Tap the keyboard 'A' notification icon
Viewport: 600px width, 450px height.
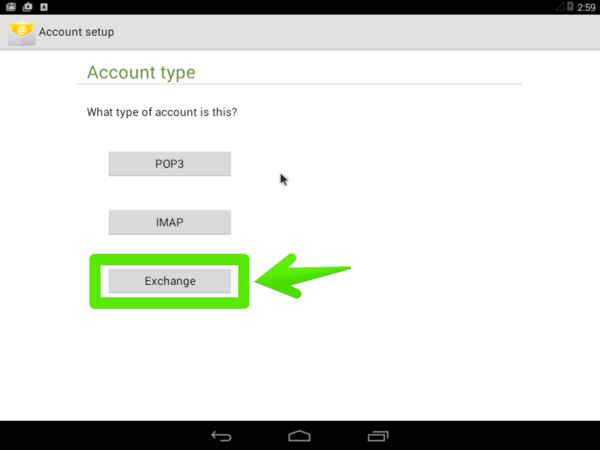click(x=44, y=7)
